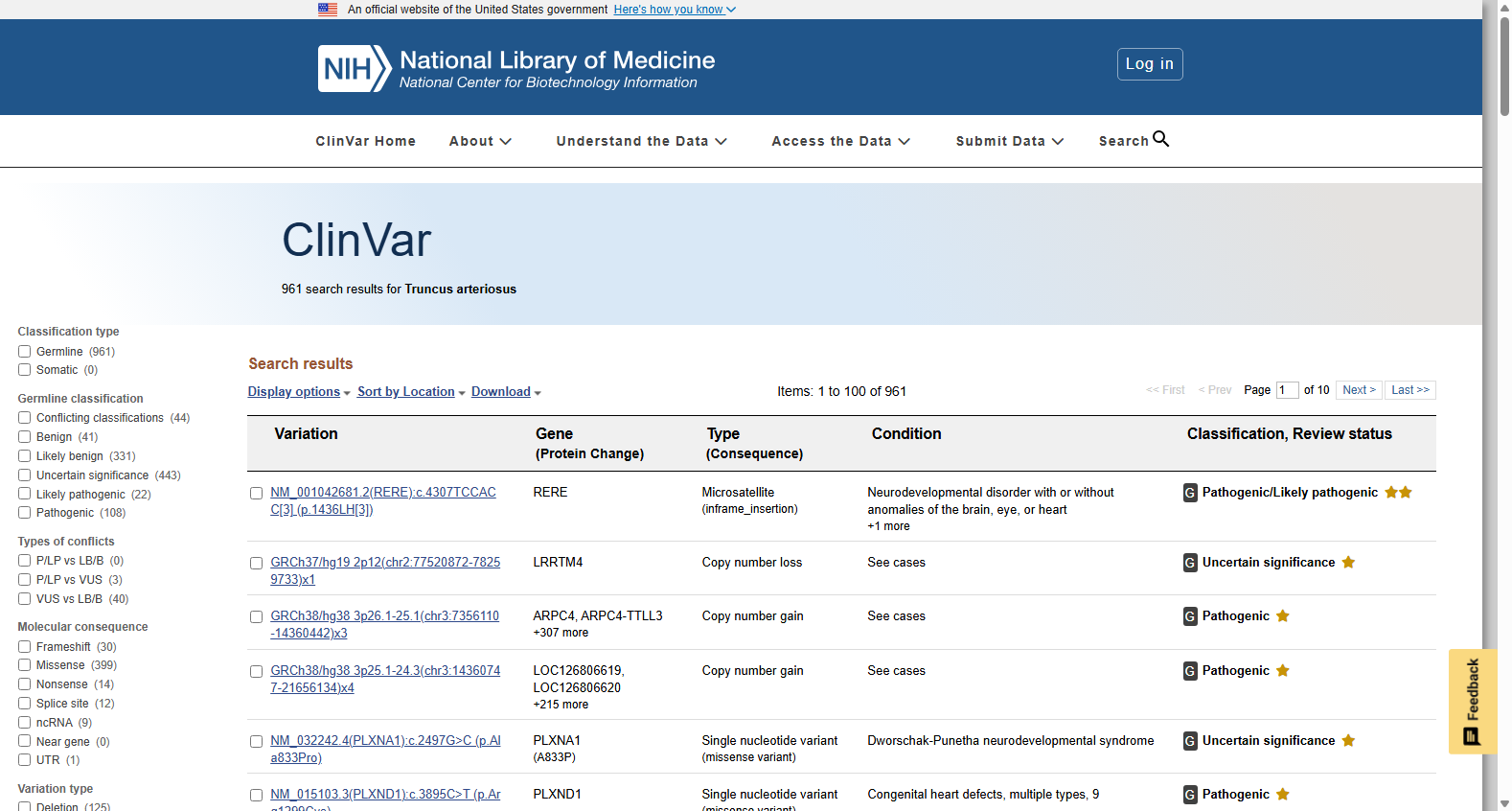The image size is (1512, 811).
Task: Click the '+307 more' genes text
Action: coord(561,633)
